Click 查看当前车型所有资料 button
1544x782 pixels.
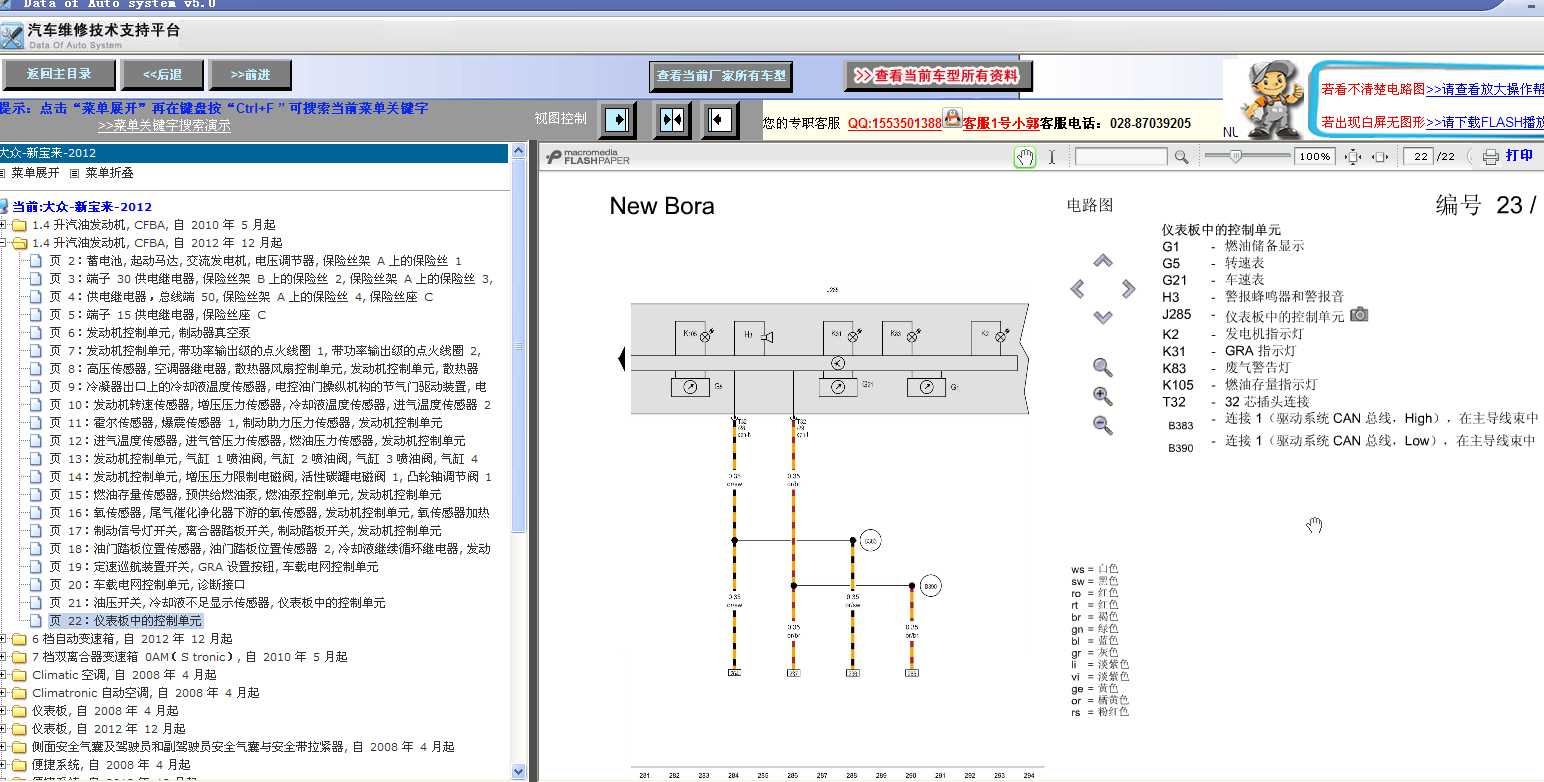point(938,75)
